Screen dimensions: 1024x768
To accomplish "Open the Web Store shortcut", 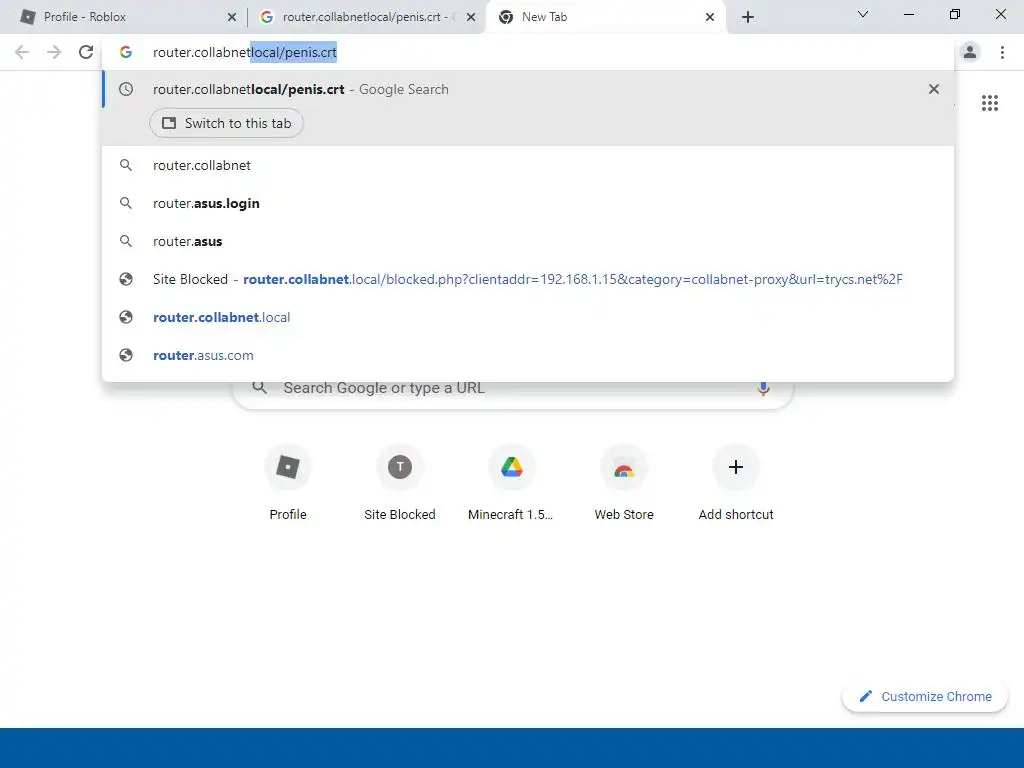I will tap(624, 483).
